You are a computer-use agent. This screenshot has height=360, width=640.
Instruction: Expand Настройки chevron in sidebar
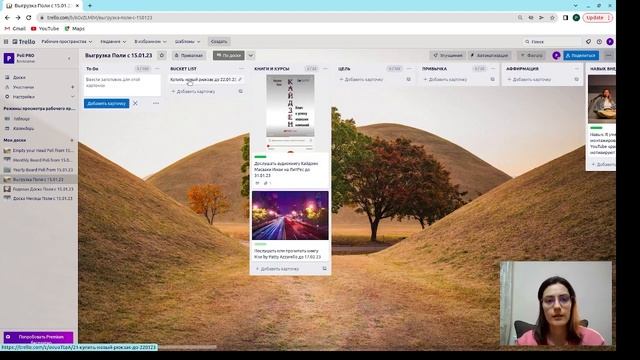tap(73, 97)
